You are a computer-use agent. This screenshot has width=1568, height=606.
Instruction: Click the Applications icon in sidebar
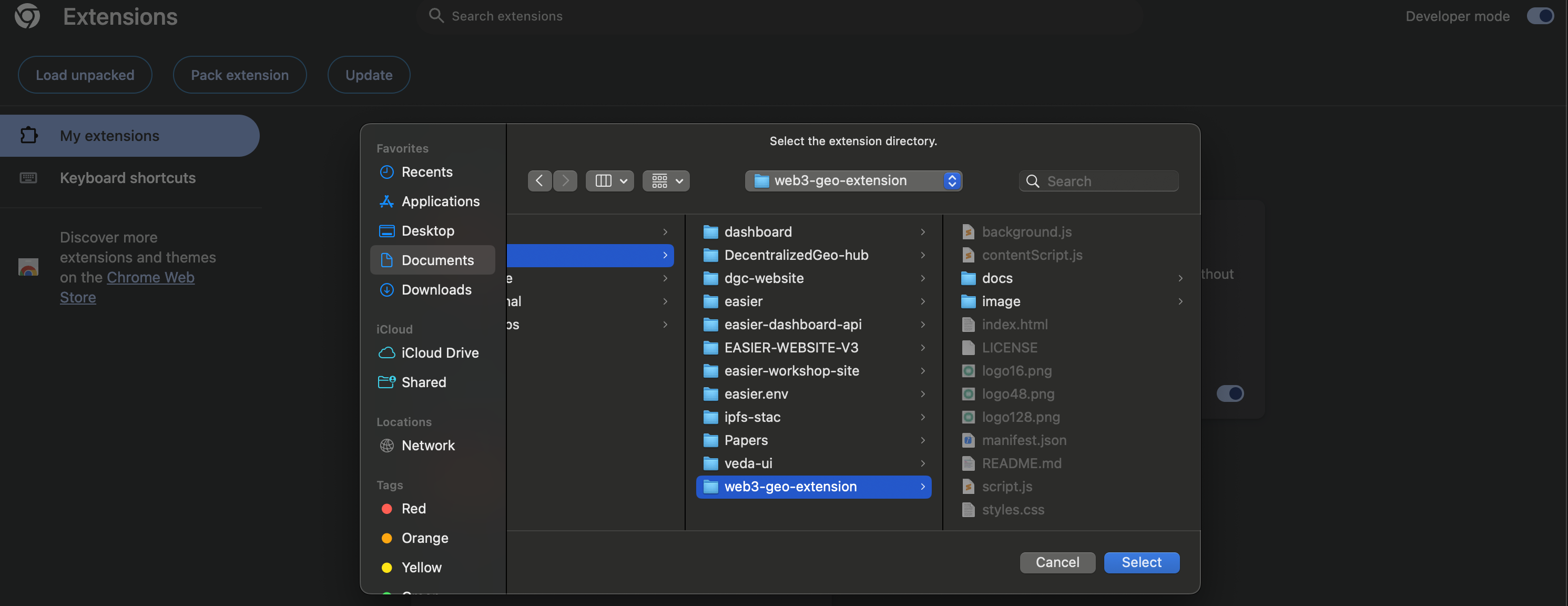pyautogui.click(x=386, y=201)
